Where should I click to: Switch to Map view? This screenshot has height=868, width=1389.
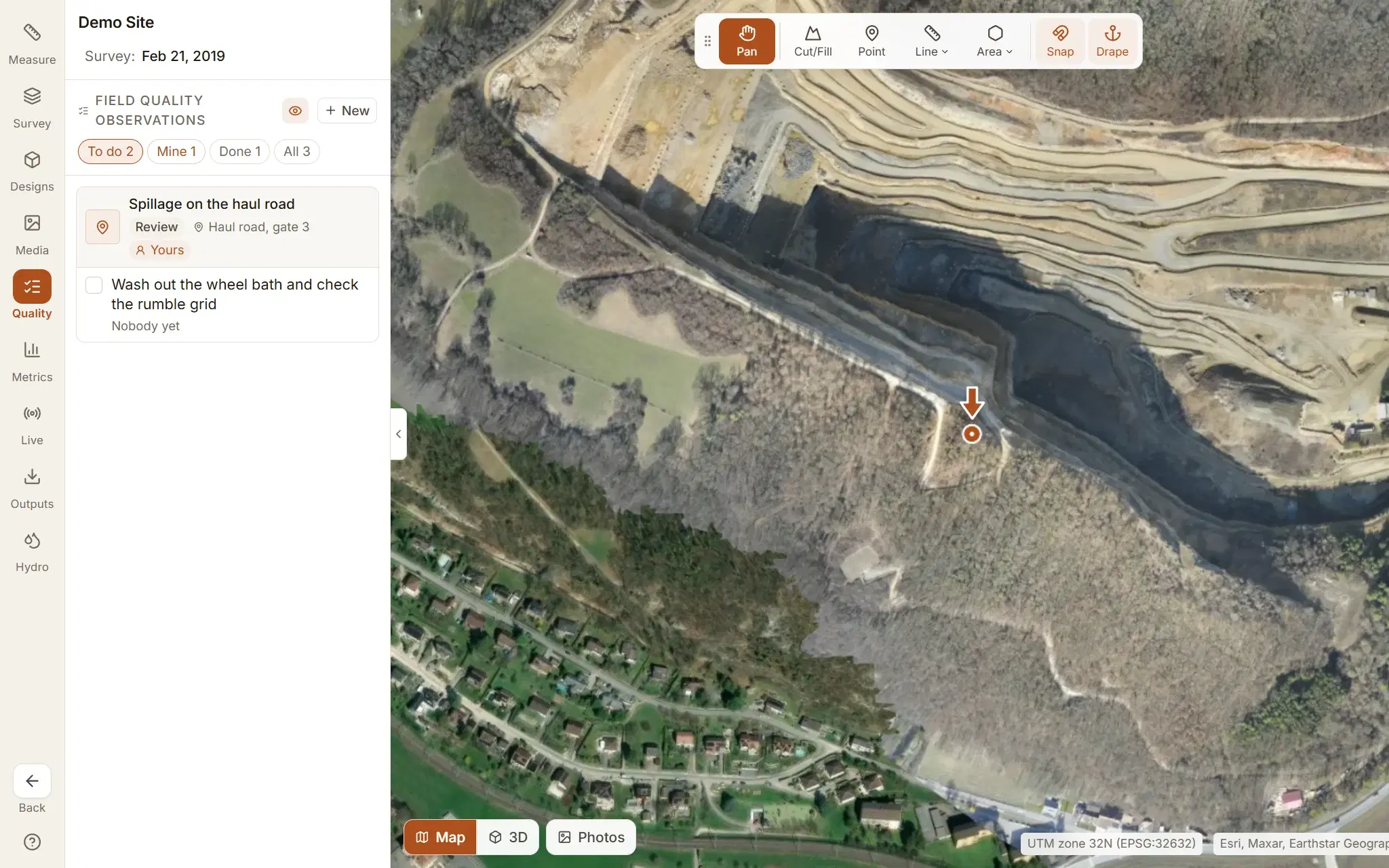[441, 837]
